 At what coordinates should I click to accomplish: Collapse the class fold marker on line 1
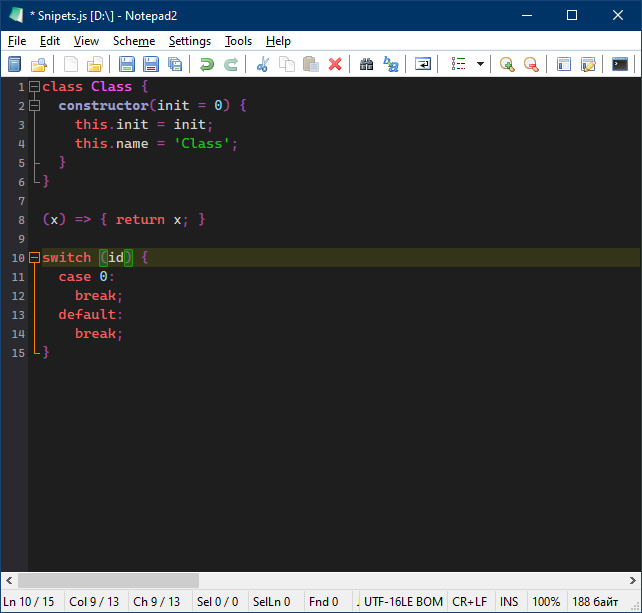click(35, 87)
